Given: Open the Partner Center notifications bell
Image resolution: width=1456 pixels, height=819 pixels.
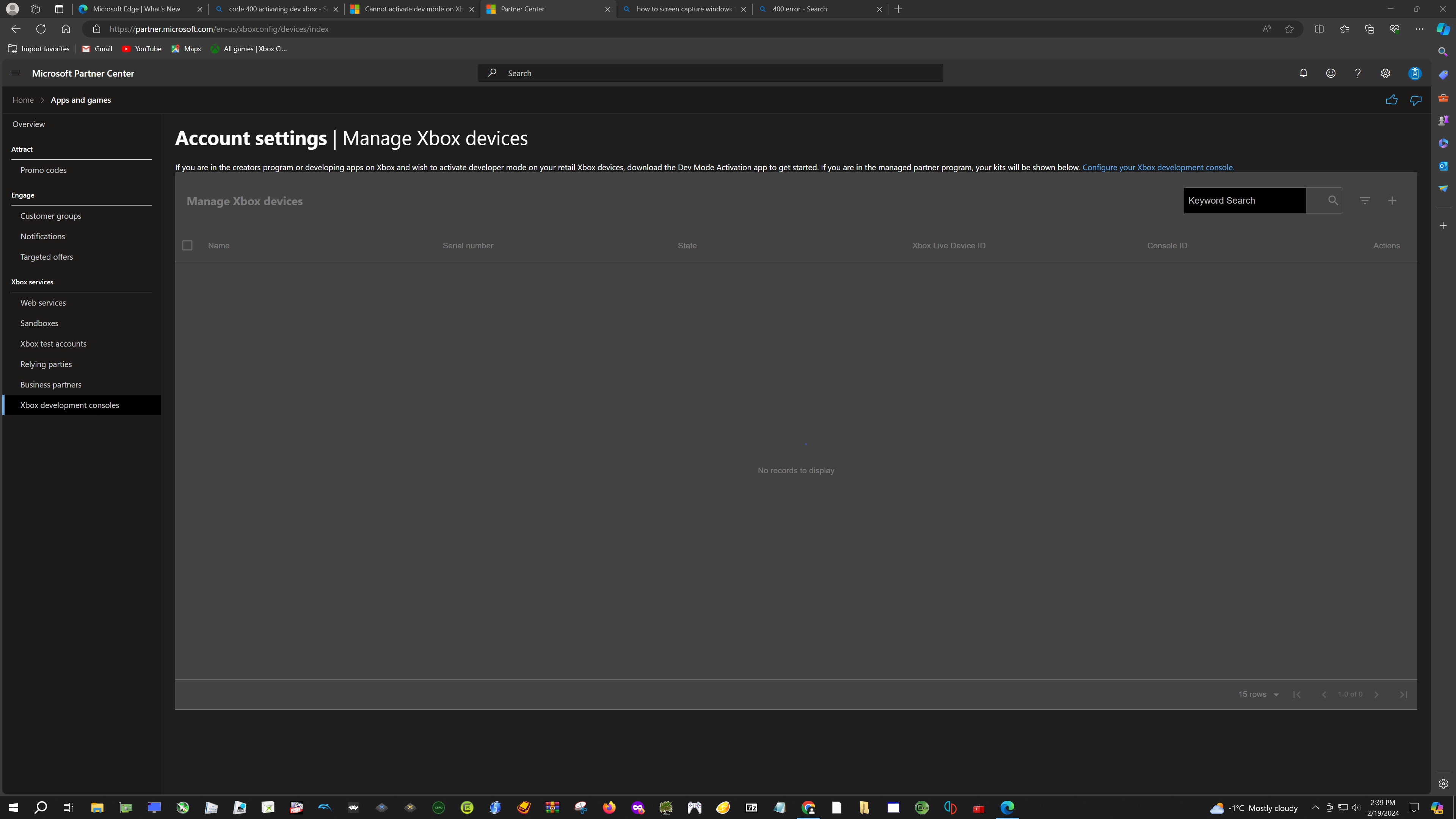Looking at the screenshot, I should point(1303,73).
